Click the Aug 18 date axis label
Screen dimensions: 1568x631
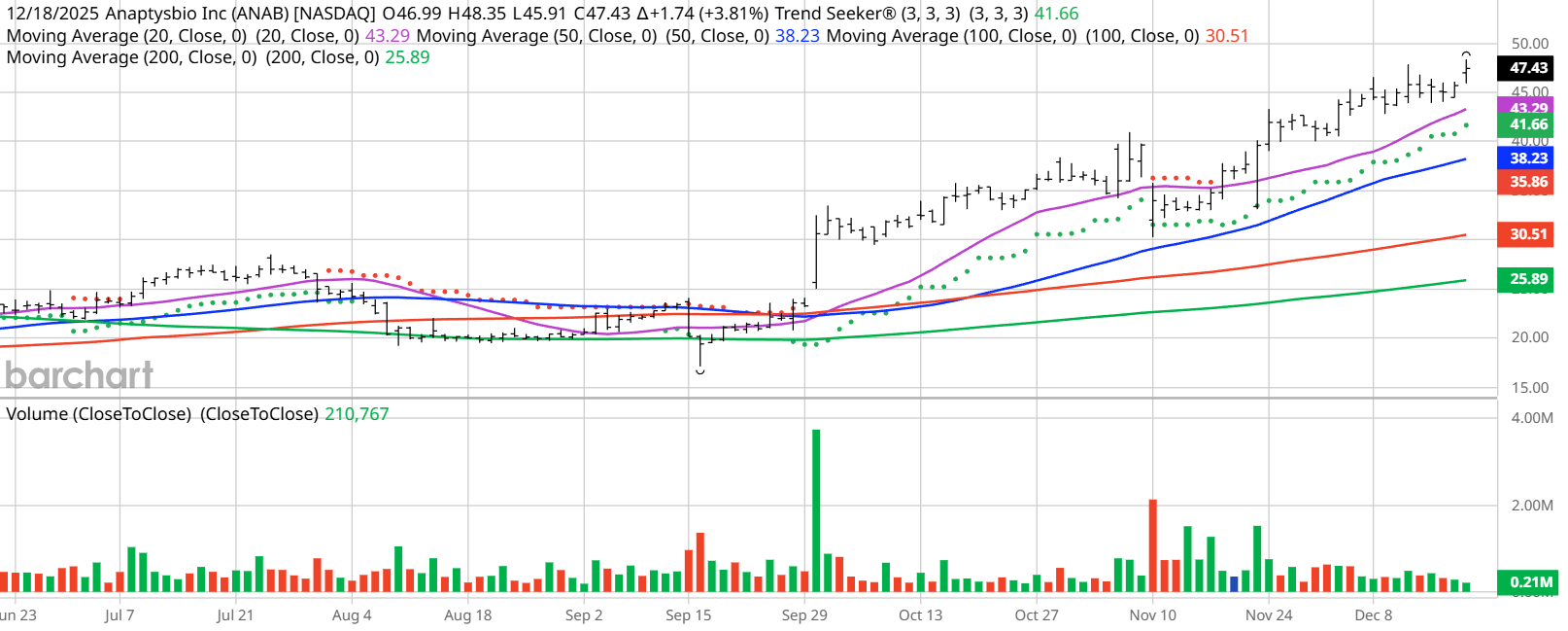point(468,615)
